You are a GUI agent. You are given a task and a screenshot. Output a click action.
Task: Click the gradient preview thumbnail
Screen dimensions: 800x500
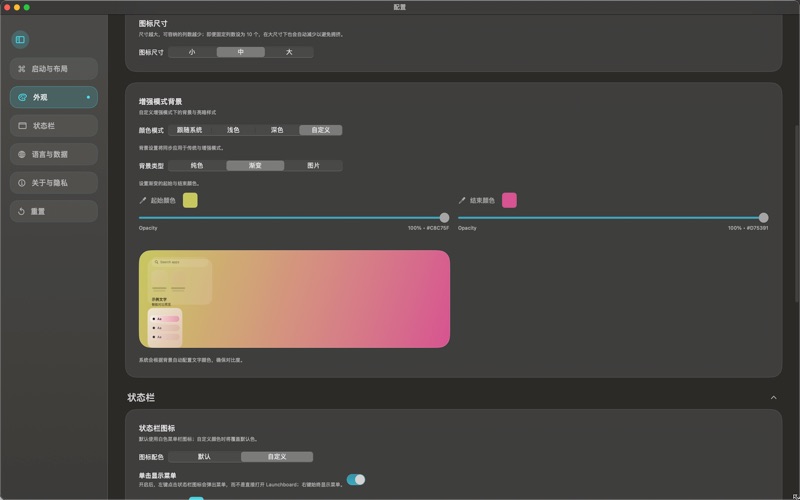[294, 299]
